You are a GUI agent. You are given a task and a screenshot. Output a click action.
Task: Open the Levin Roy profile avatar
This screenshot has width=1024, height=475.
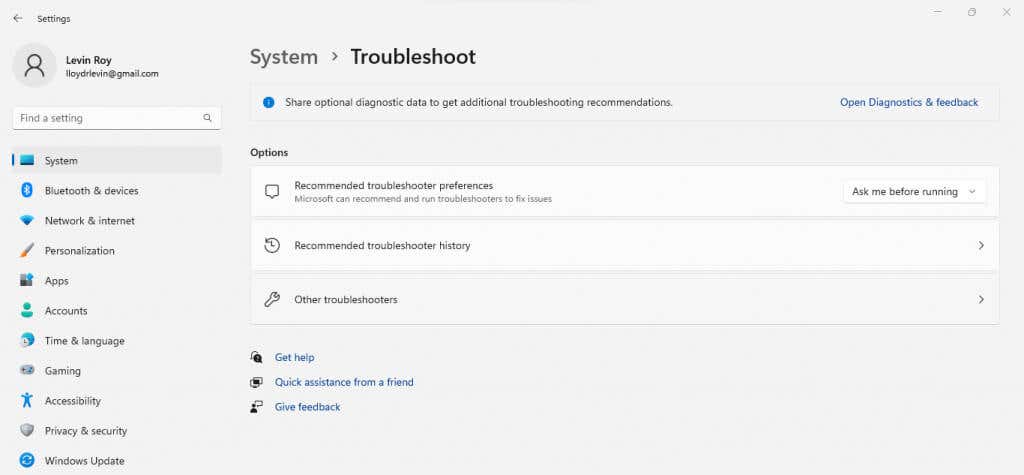[34, 65]
